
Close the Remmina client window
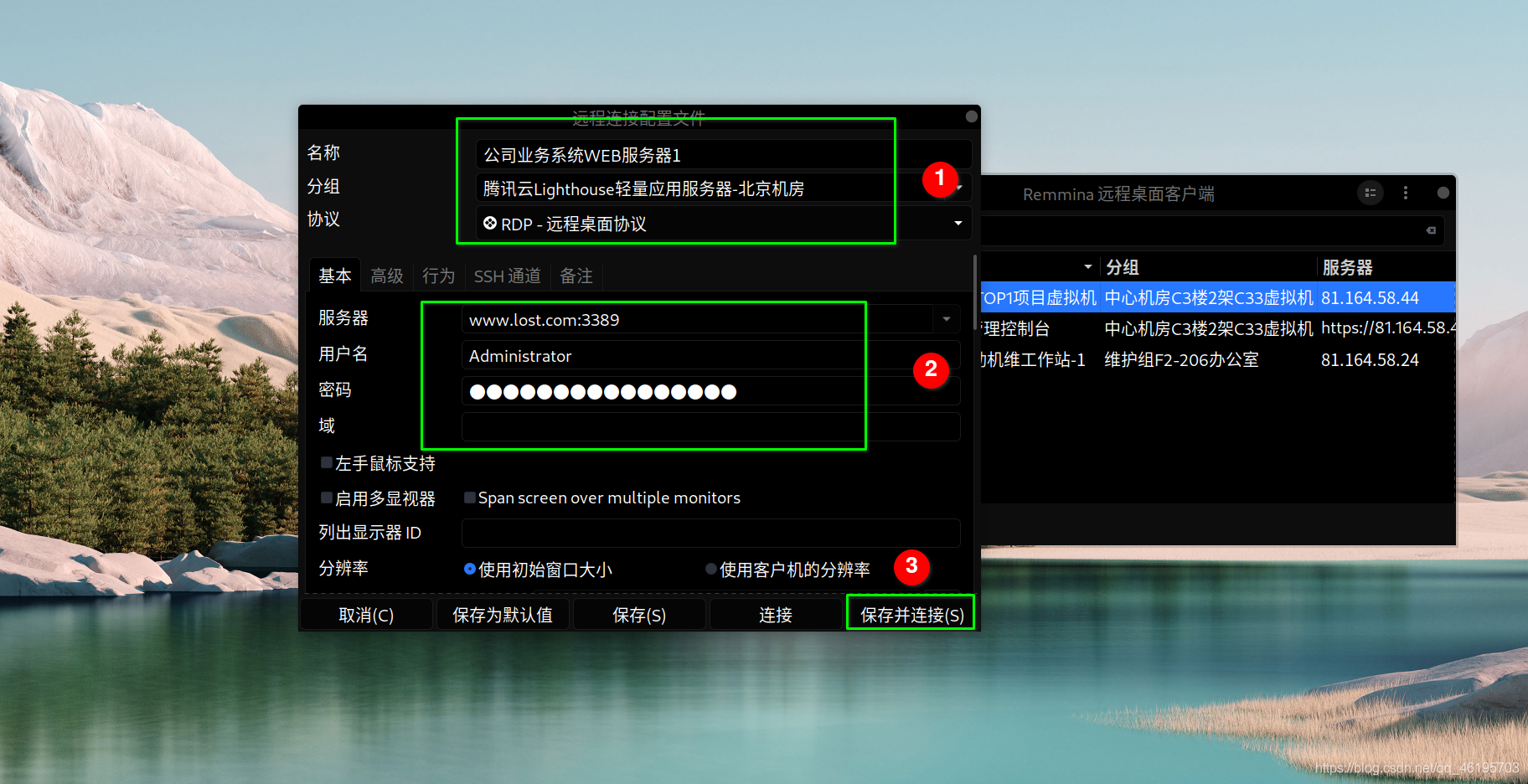[x=1443, y=193]
